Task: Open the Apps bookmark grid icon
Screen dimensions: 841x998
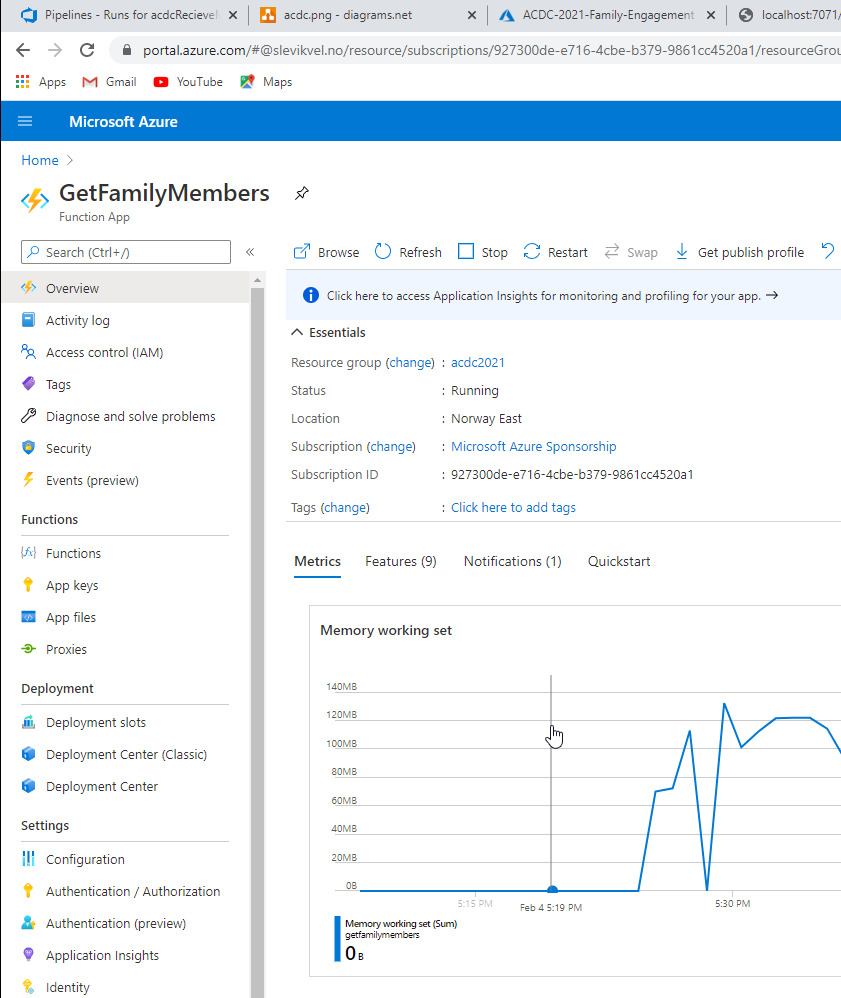Action: [x=23, y=81]
